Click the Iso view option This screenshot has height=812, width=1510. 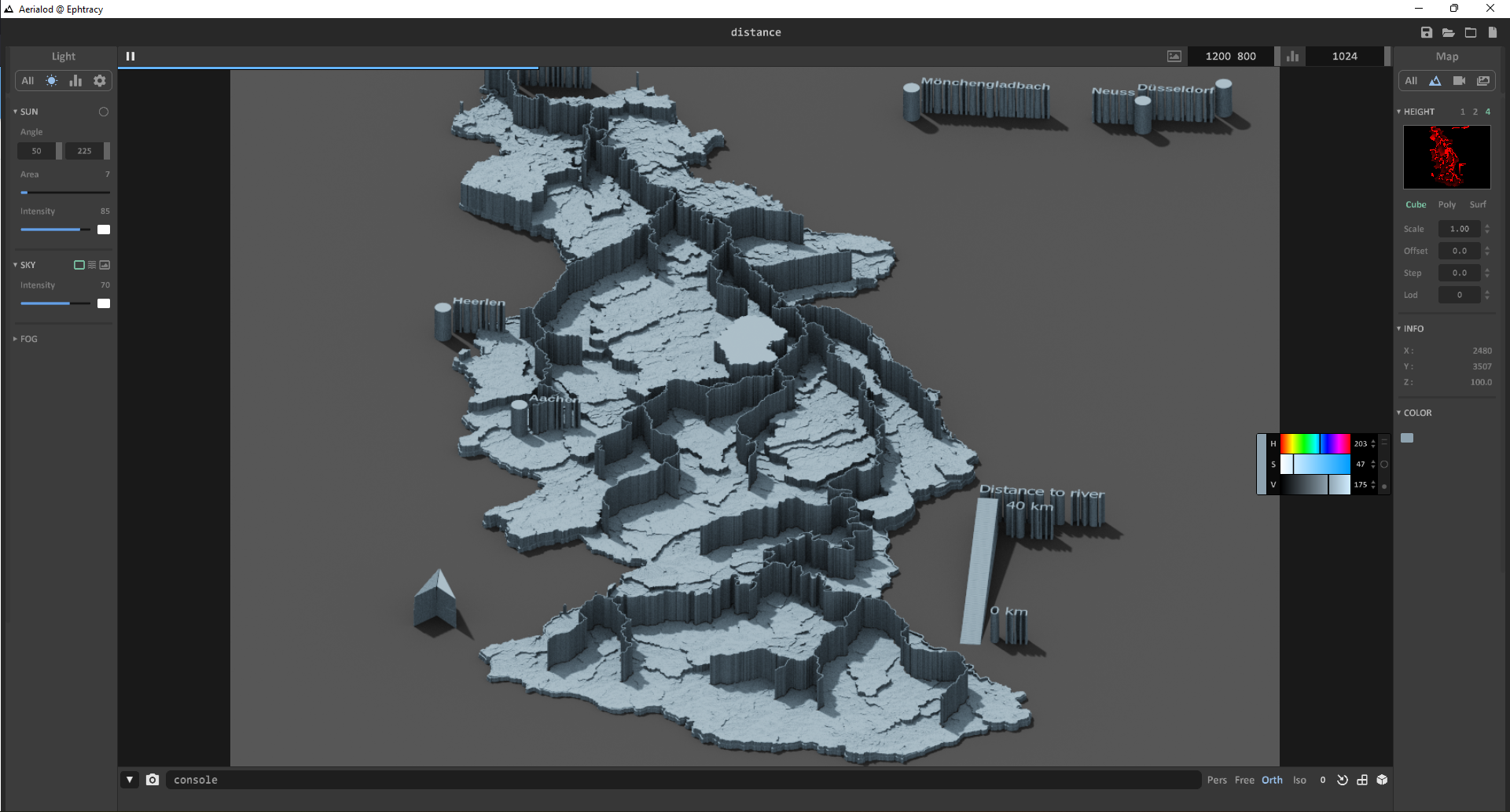[x=1300, y=779]
